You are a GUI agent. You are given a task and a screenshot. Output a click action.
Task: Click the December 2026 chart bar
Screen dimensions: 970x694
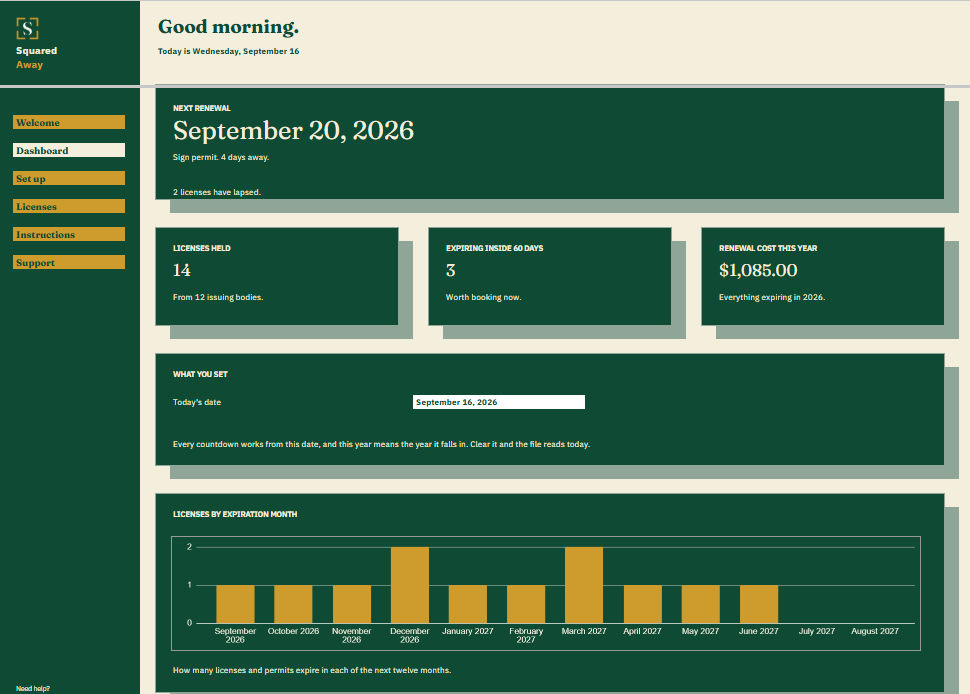point(410,585)
